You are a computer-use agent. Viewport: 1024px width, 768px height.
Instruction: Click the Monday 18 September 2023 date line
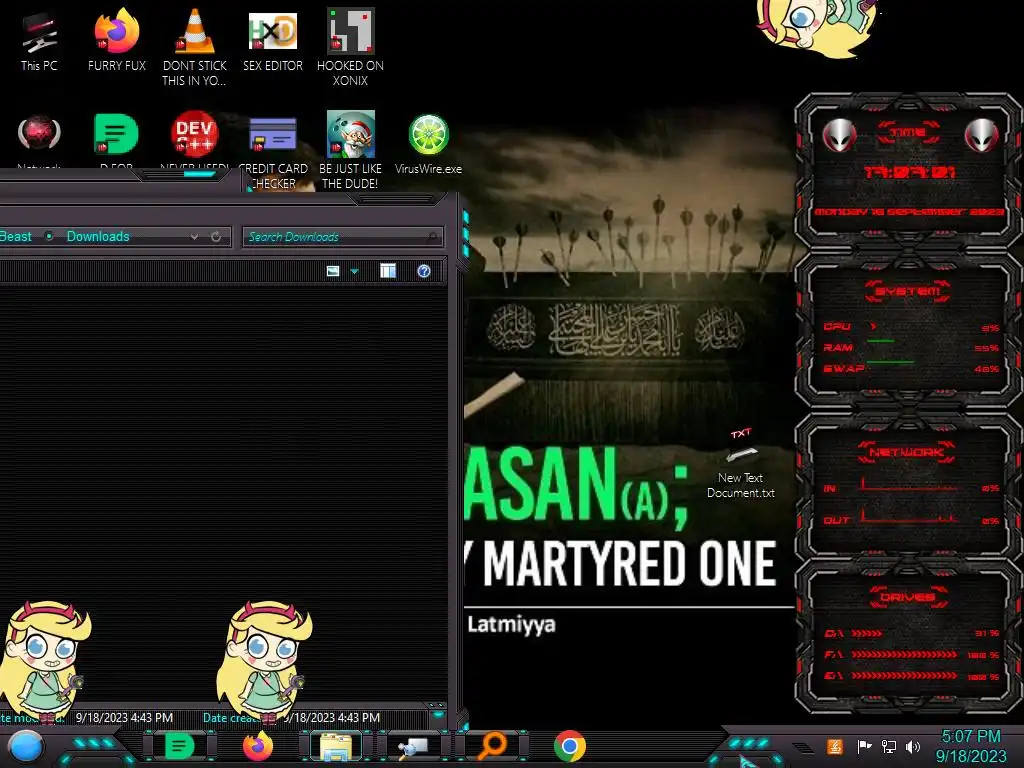[x=909, y=212]
